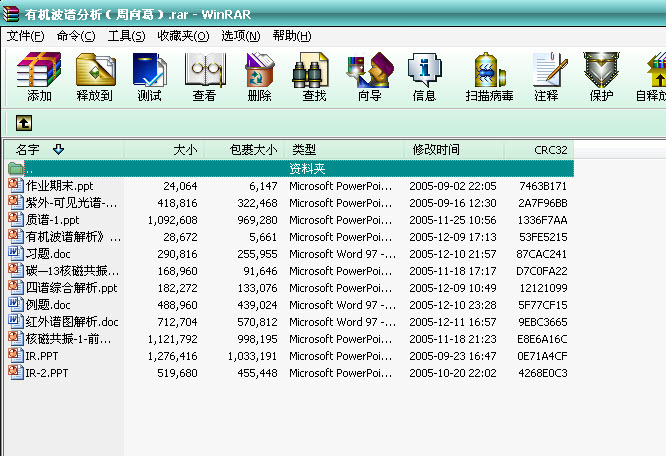Click the CRC value 7463B171

[543, 186]
